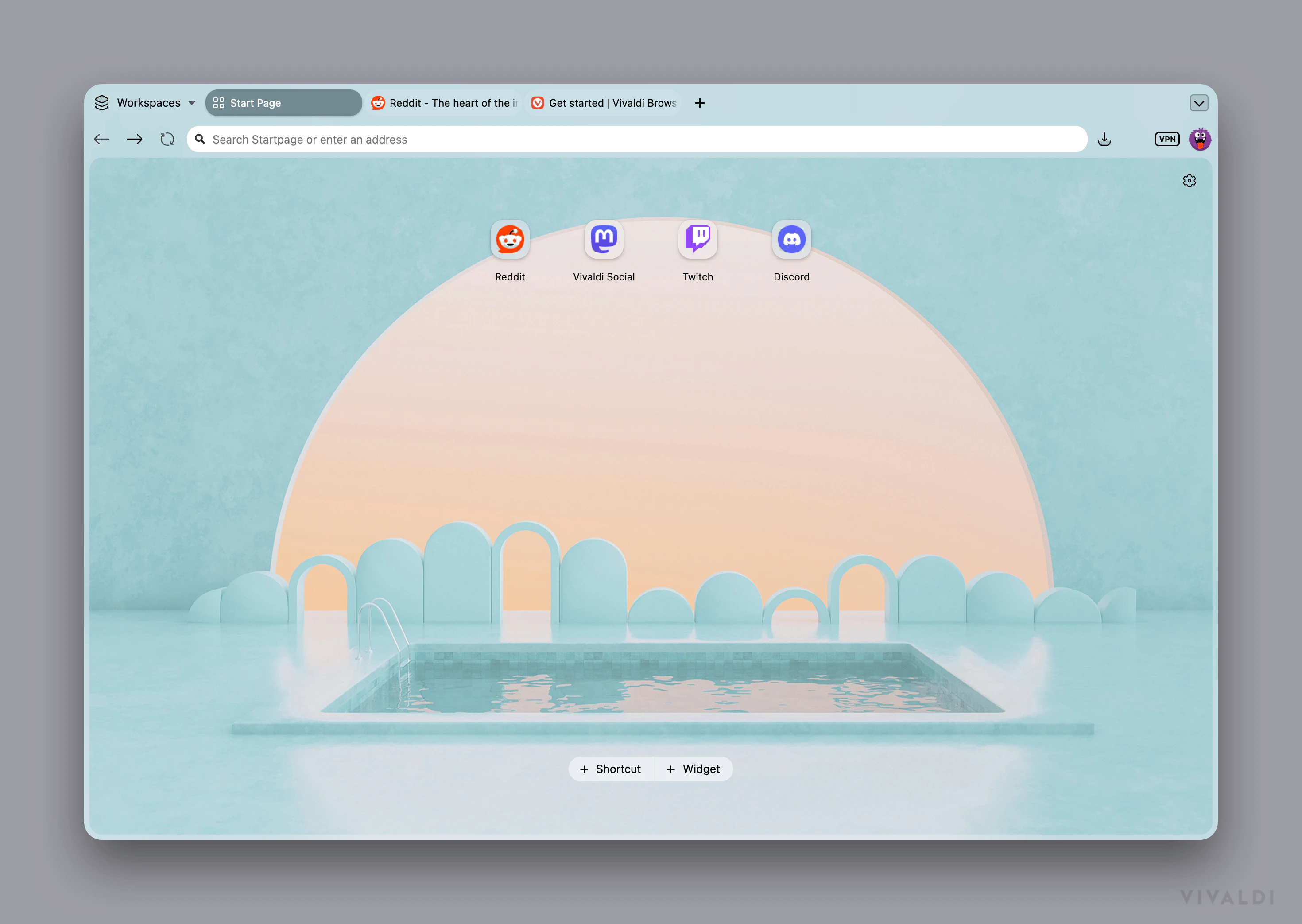Open the purple monster profile avatar
Image resolution: width=1302 pixels, height=924 pixels.
(x=1200, y=140)
